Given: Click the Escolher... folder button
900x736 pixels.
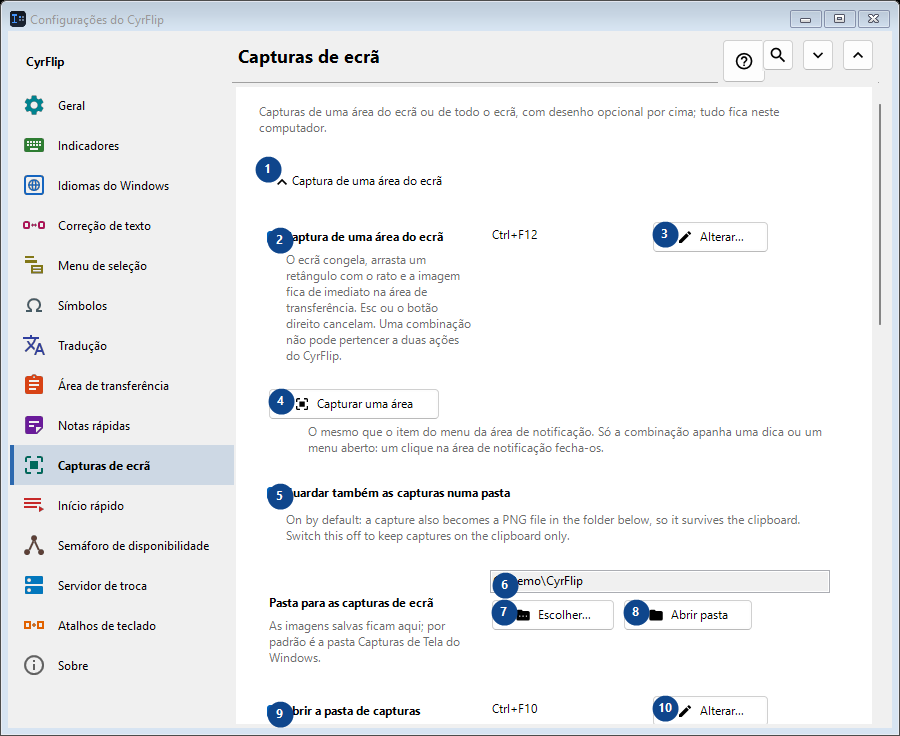Looking at the screenshot, I should tap(553, 615).
